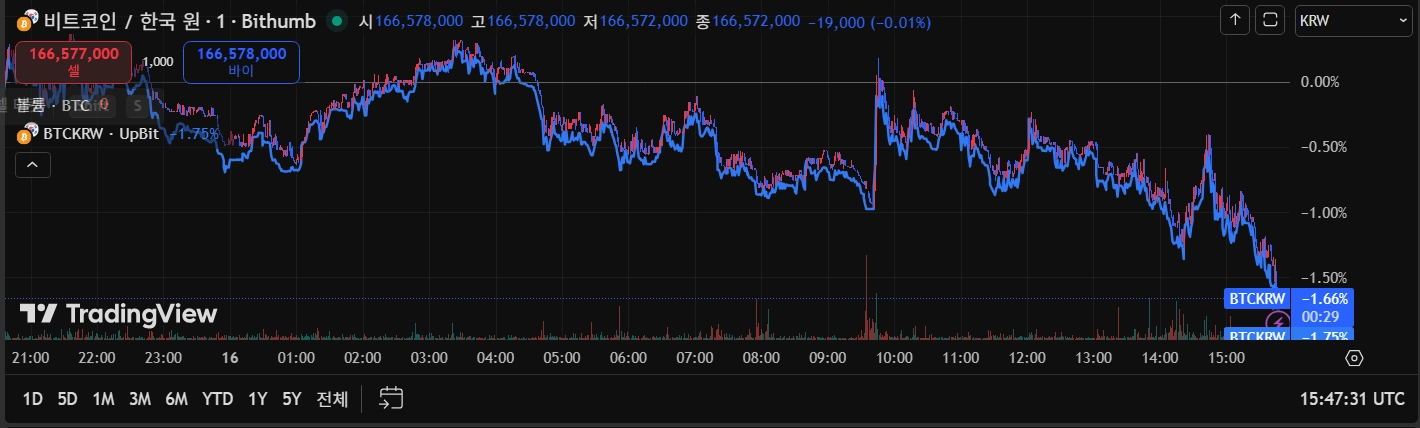Screen dimensions: 1420x428
Task: Click the 1,000 spread value between sell and buy
Action: coord(158,62)
